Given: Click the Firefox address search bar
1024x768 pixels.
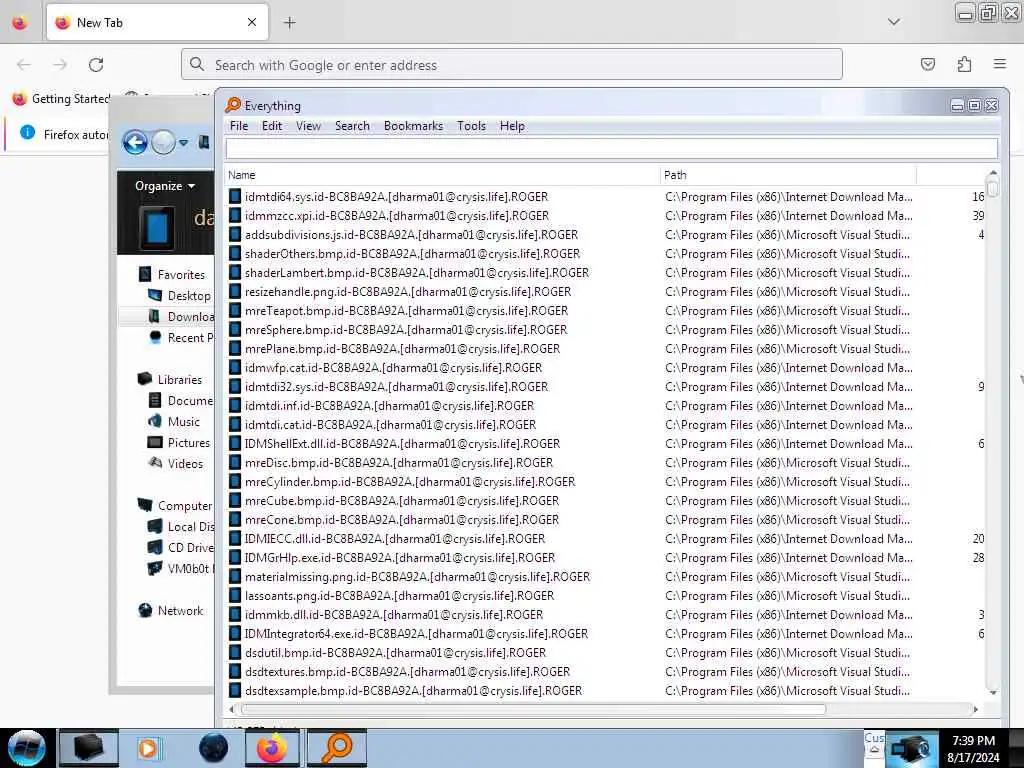Looking at the screenshot, I should [x=512, y=65].
